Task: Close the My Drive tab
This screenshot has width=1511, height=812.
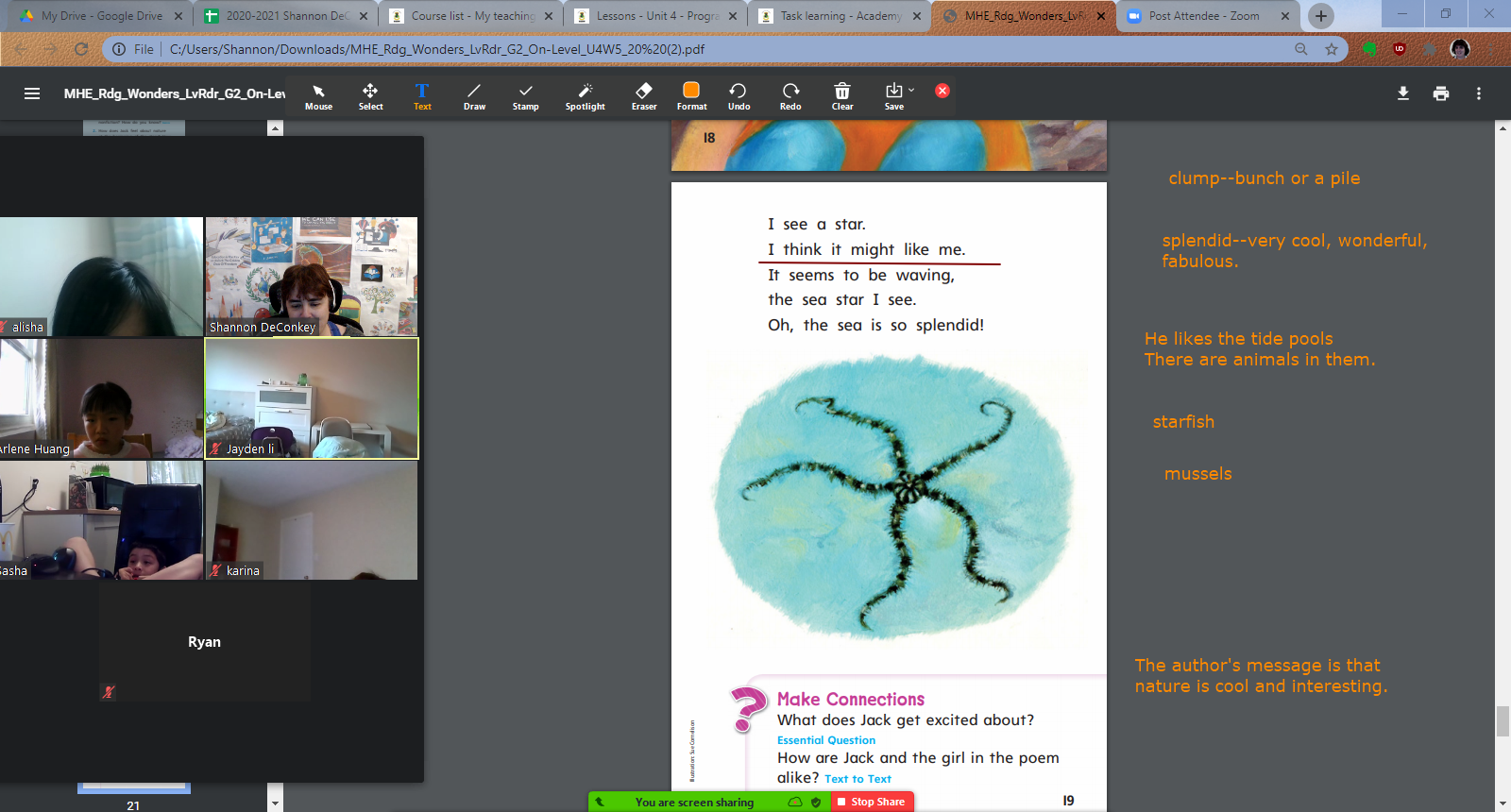Action: click(x=178, y=16)
